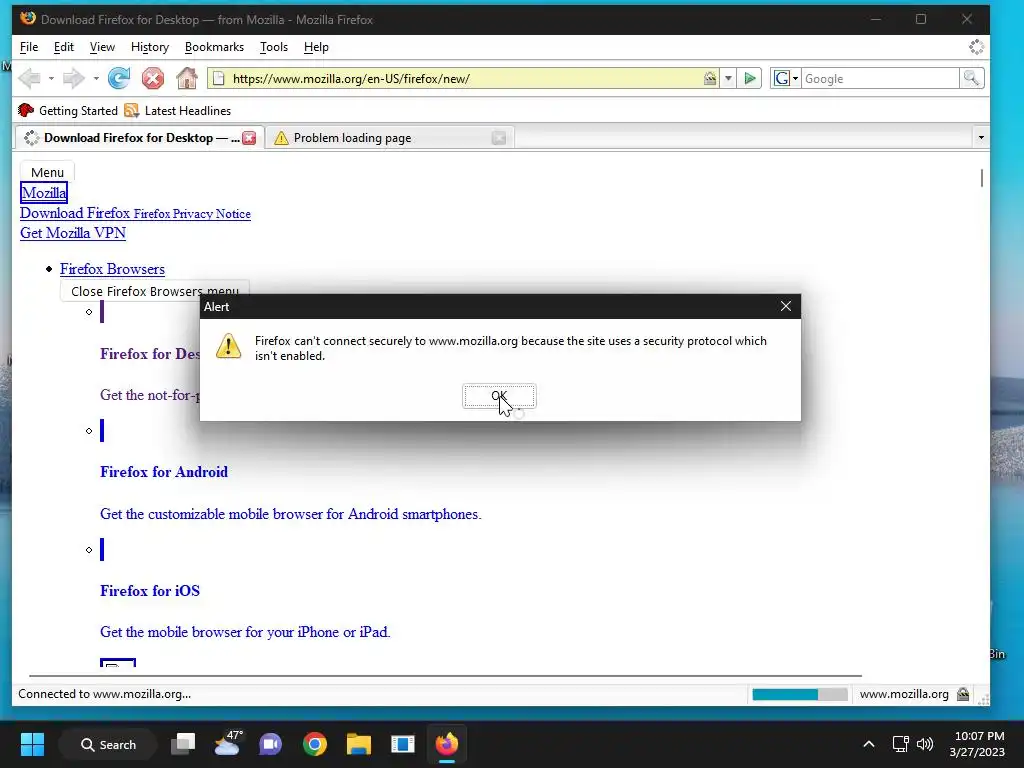Close the Problem loading page tab

pyautogui.click(x=499, y=138)
